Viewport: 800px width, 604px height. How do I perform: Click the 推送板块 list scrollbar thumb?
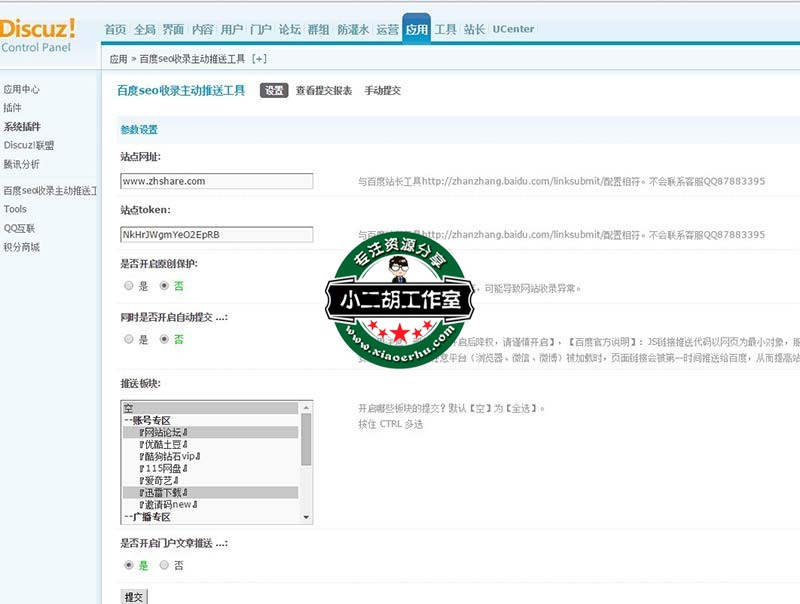pos(306,438)
